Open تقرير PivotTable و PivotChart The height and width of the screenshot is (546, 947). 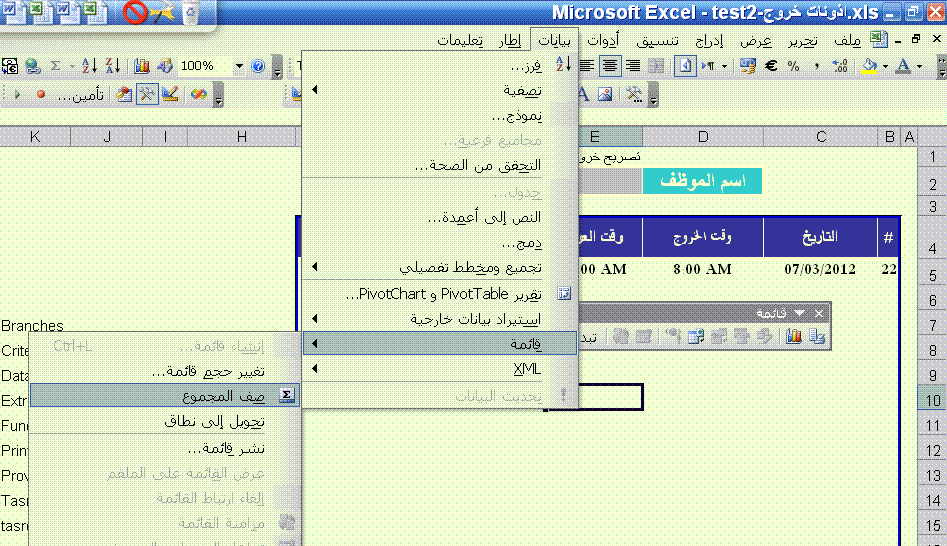tap(440, 294)
